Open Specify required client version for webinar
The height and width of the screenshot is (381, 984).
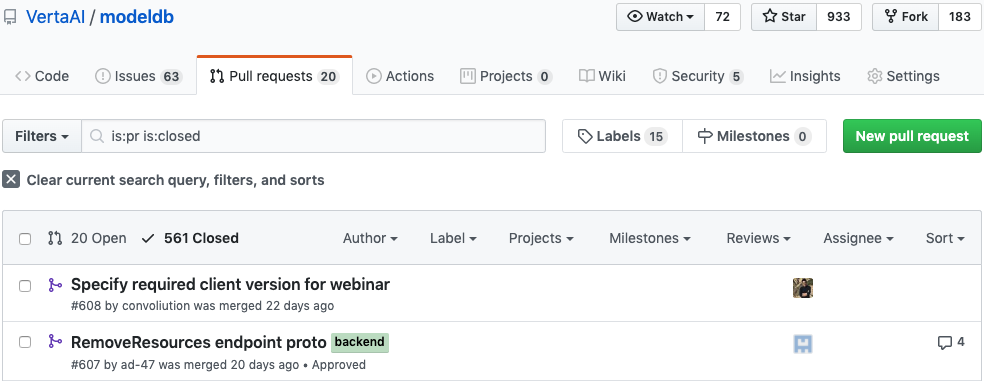(x=230, y=284)
